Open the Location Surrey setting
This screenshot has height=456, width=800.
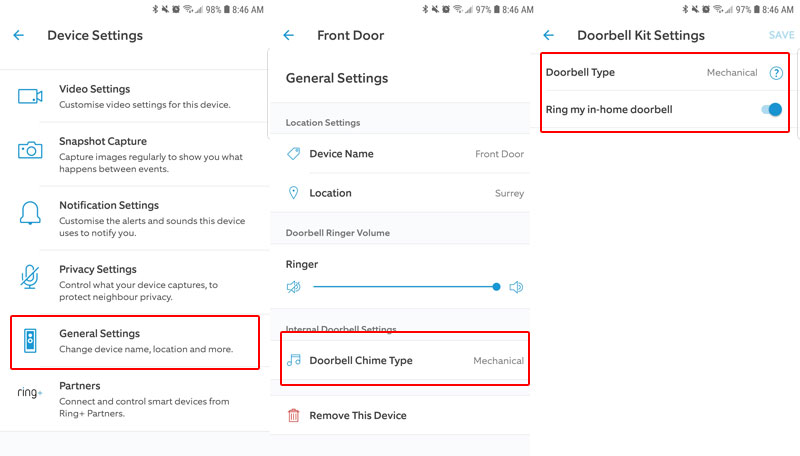[x=400, y=193]
